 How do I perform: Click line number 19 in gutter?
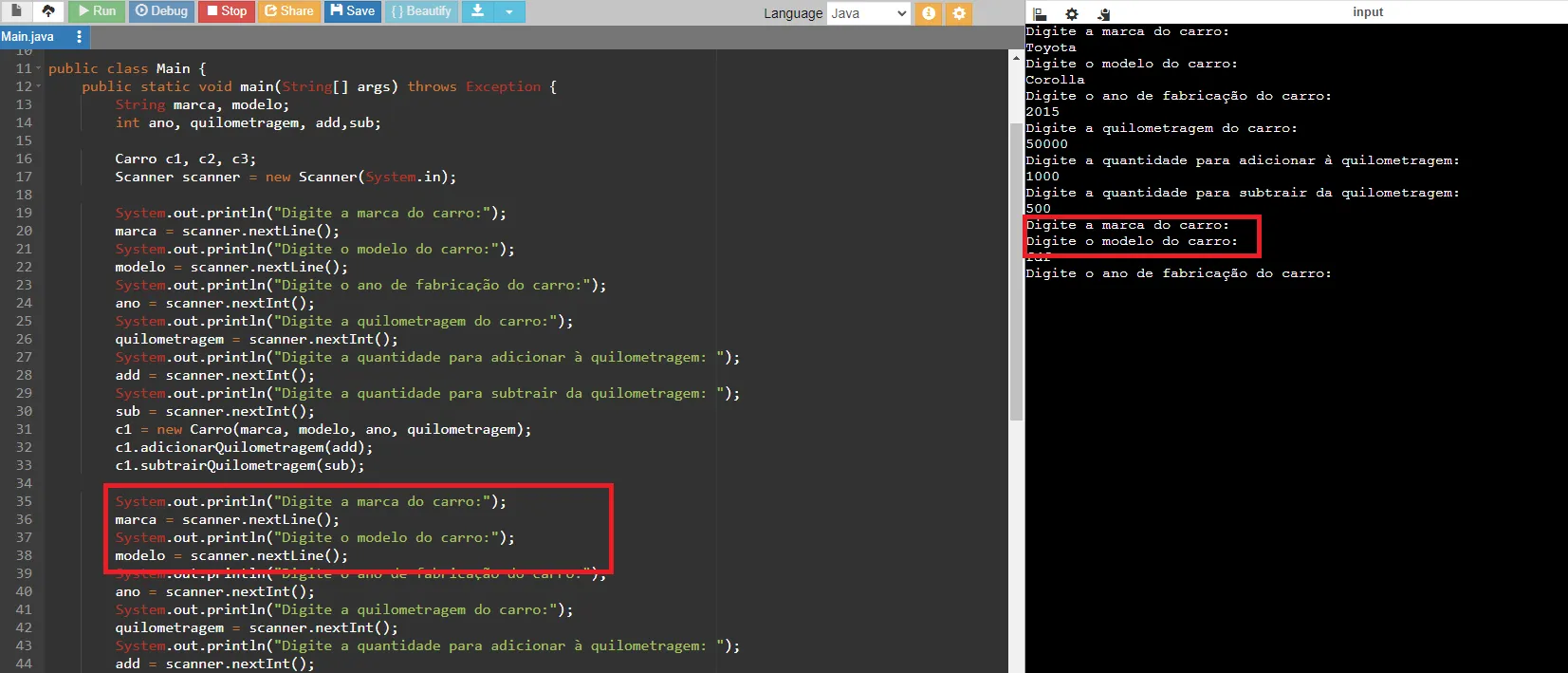(x=24, y=213)
